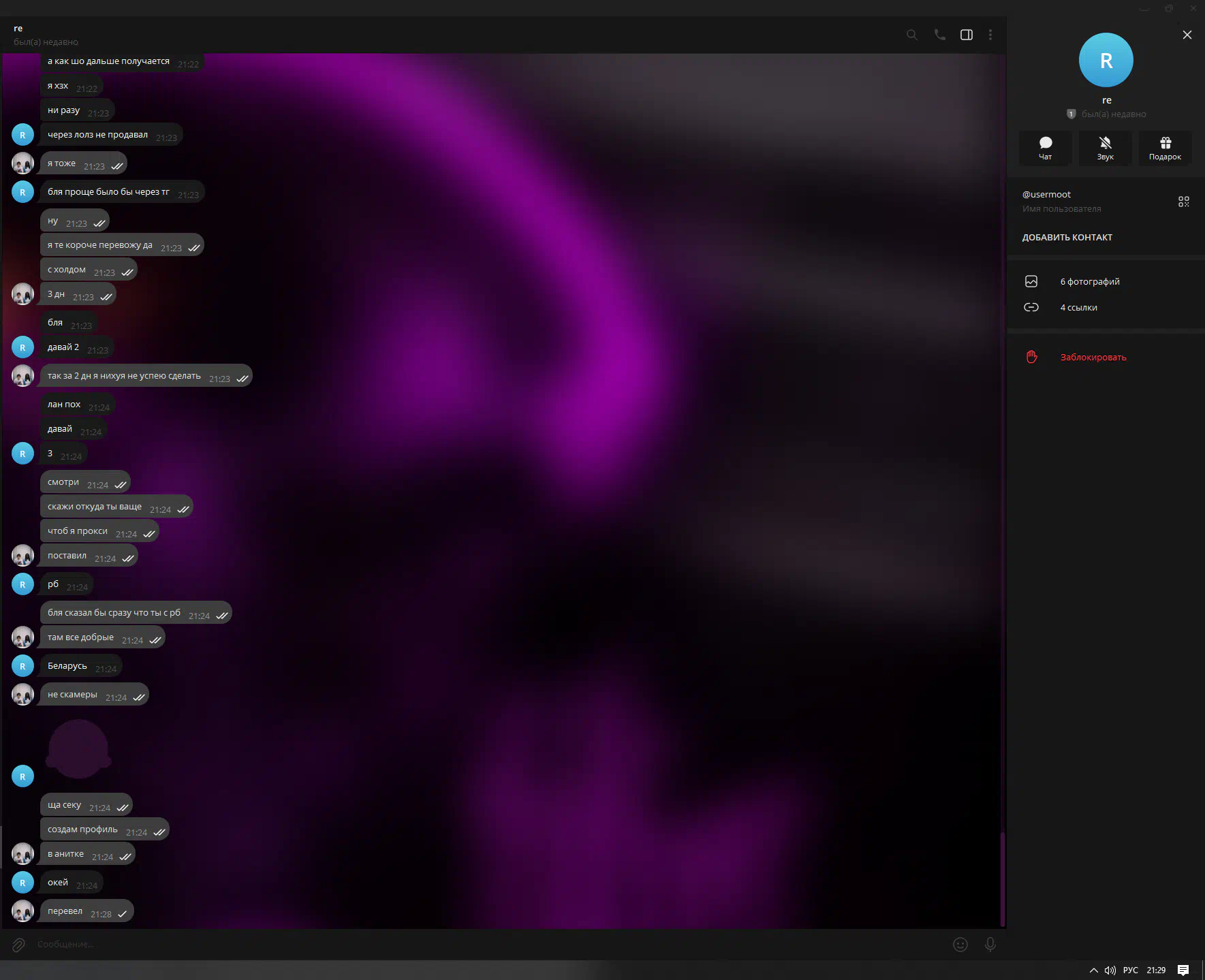
Task: Show QR code for @usermoot username
Action: click(1183, 202)
